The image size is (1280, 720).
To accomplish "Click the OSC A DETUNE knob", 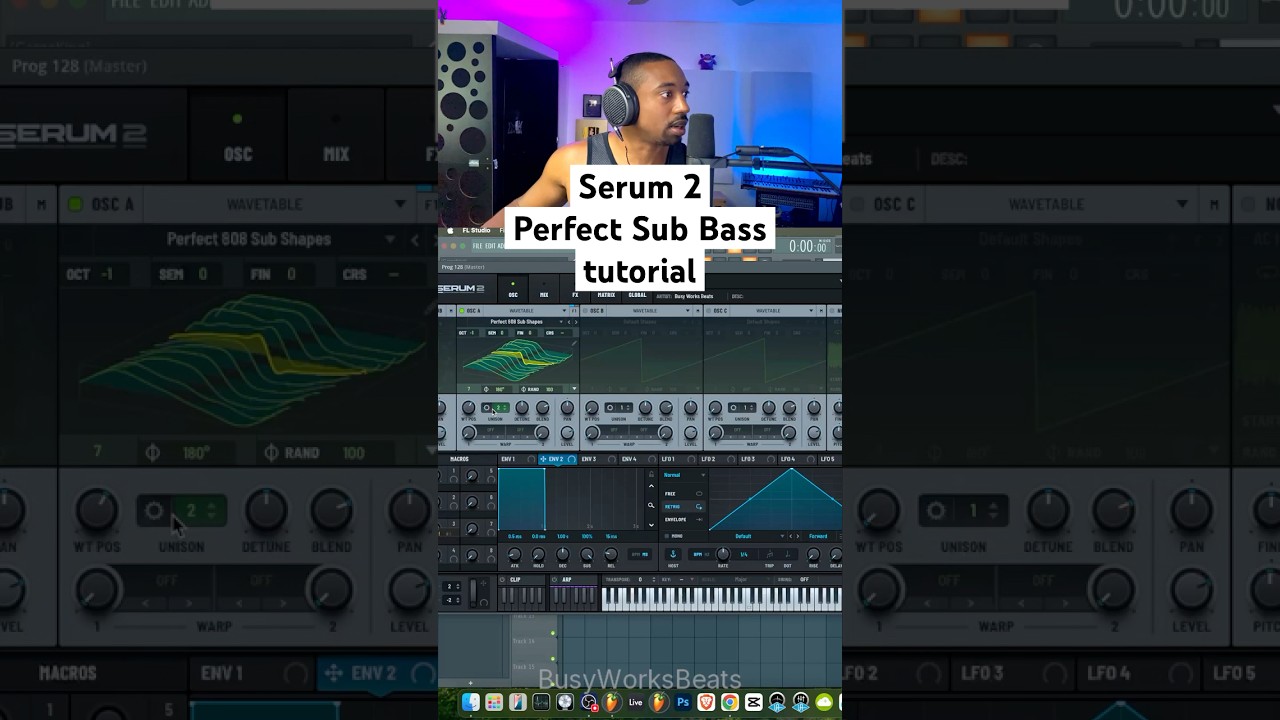I will click(522, 407).
